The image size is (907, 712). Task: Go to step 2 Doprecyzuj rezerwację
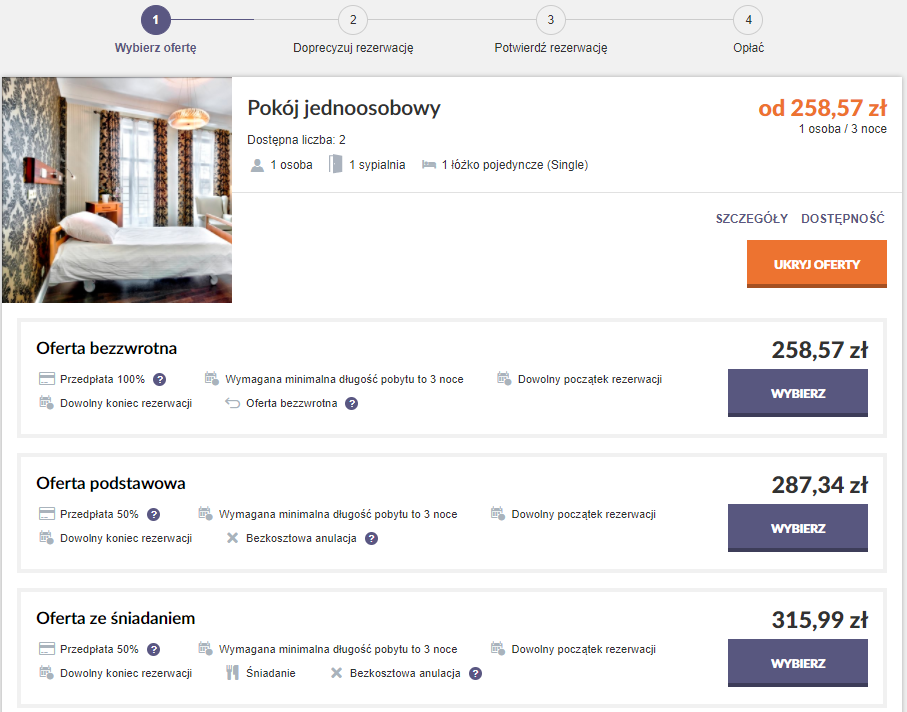[353, 20]
